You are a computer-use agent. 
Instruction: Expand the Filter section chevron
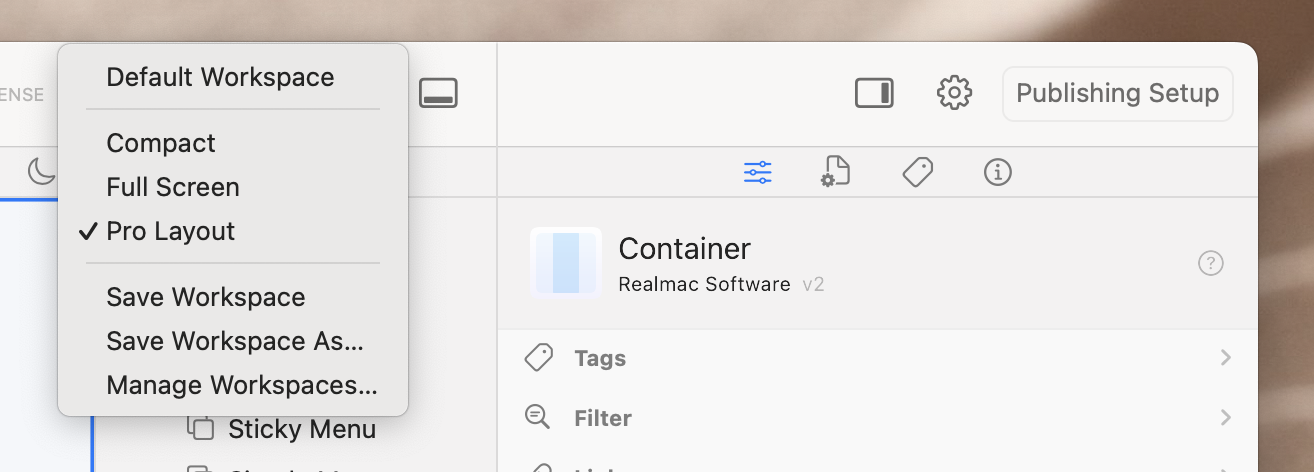(x=1225, y=418)
